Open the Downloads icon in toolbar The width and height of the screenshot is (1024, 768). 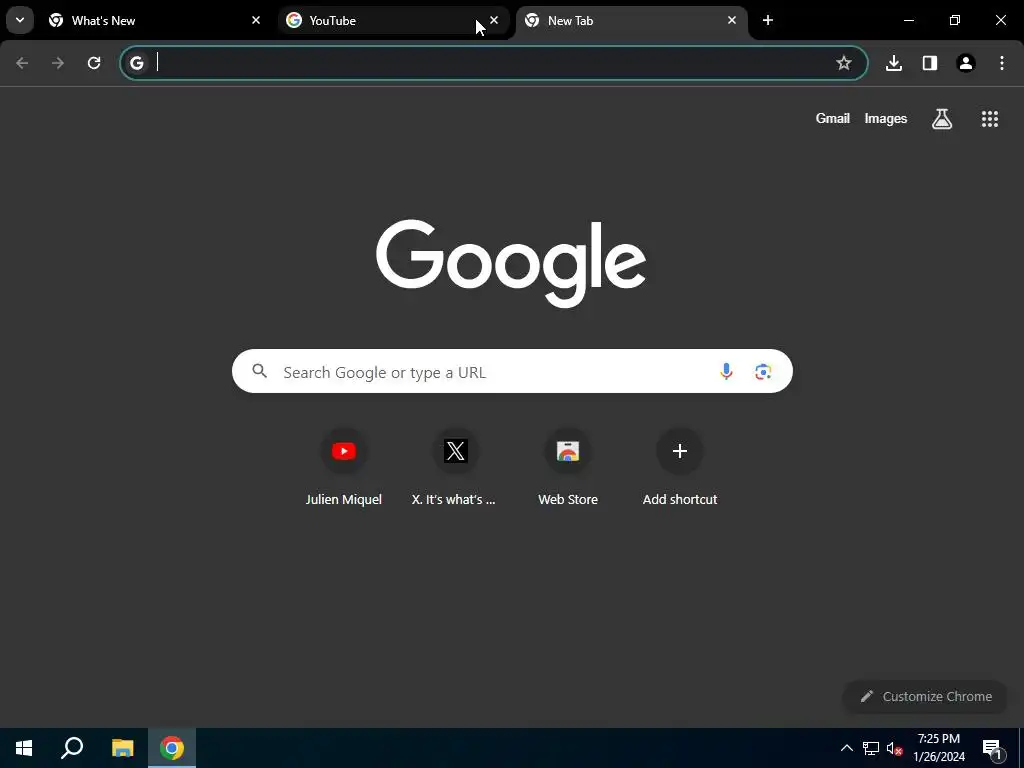[894, 63]
